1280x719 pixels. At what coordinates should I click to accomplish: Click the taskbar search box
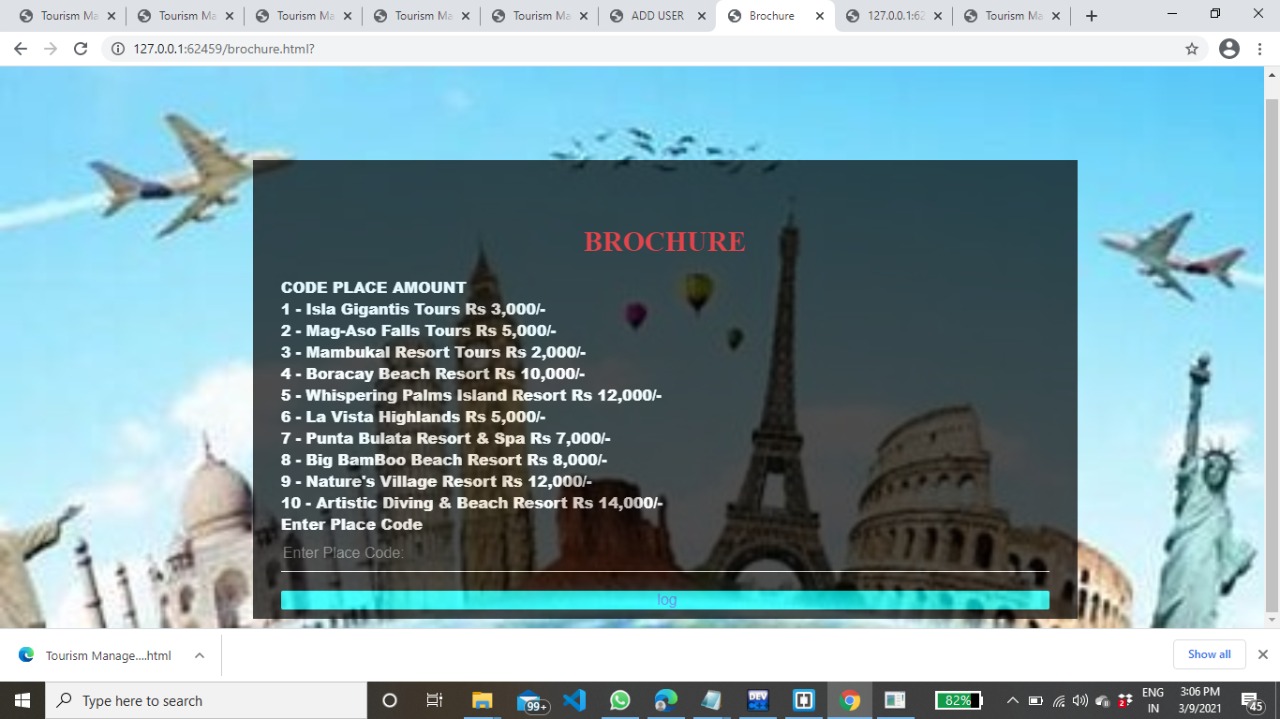[206, 700]
